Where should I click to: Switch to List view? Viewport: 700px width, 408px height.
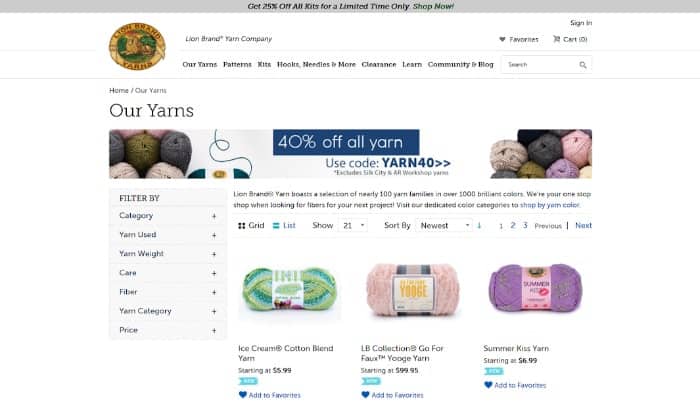[284, 226]
